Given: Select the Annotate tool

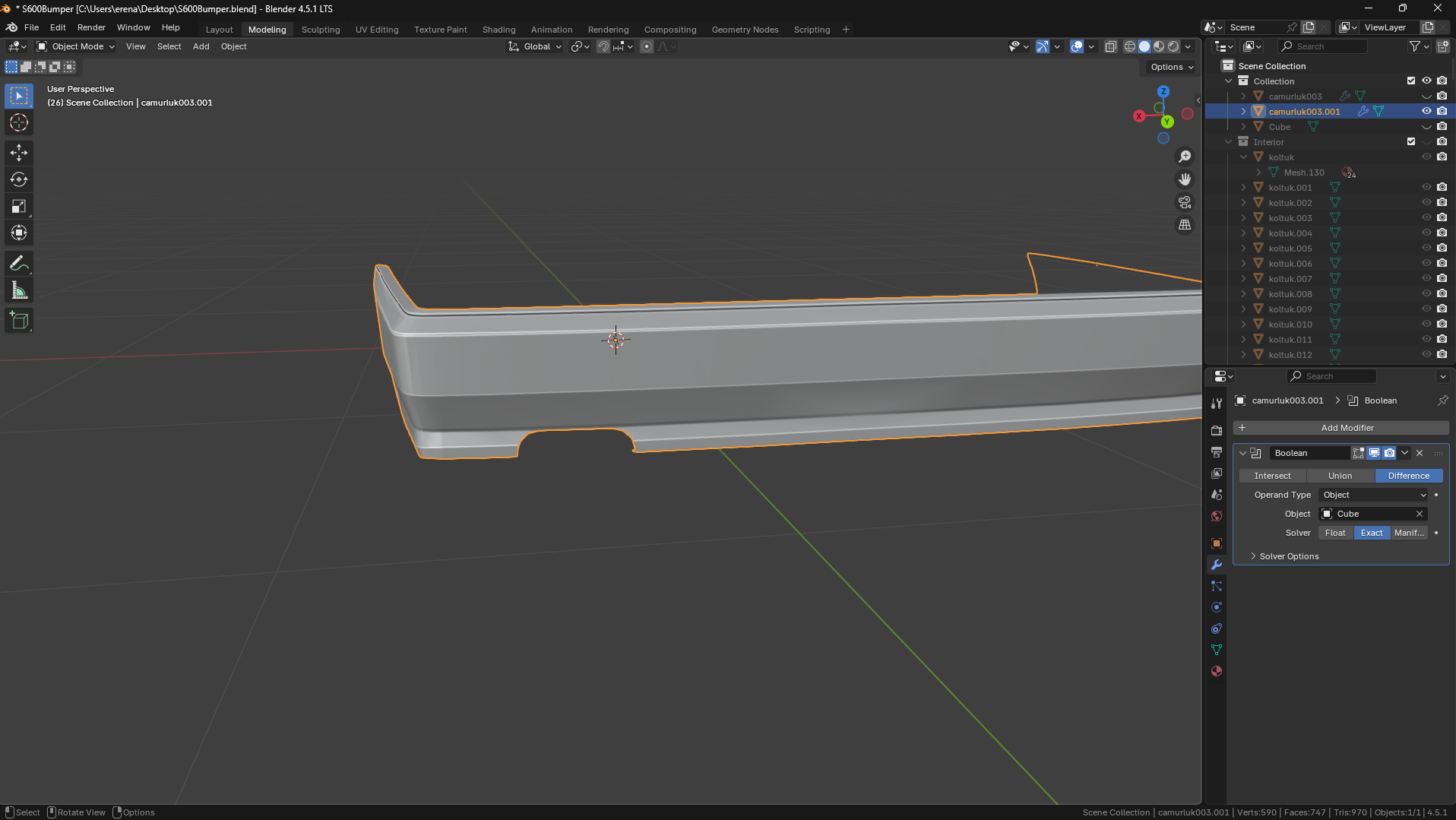Looking at the screenshot, I should point(19,264).
